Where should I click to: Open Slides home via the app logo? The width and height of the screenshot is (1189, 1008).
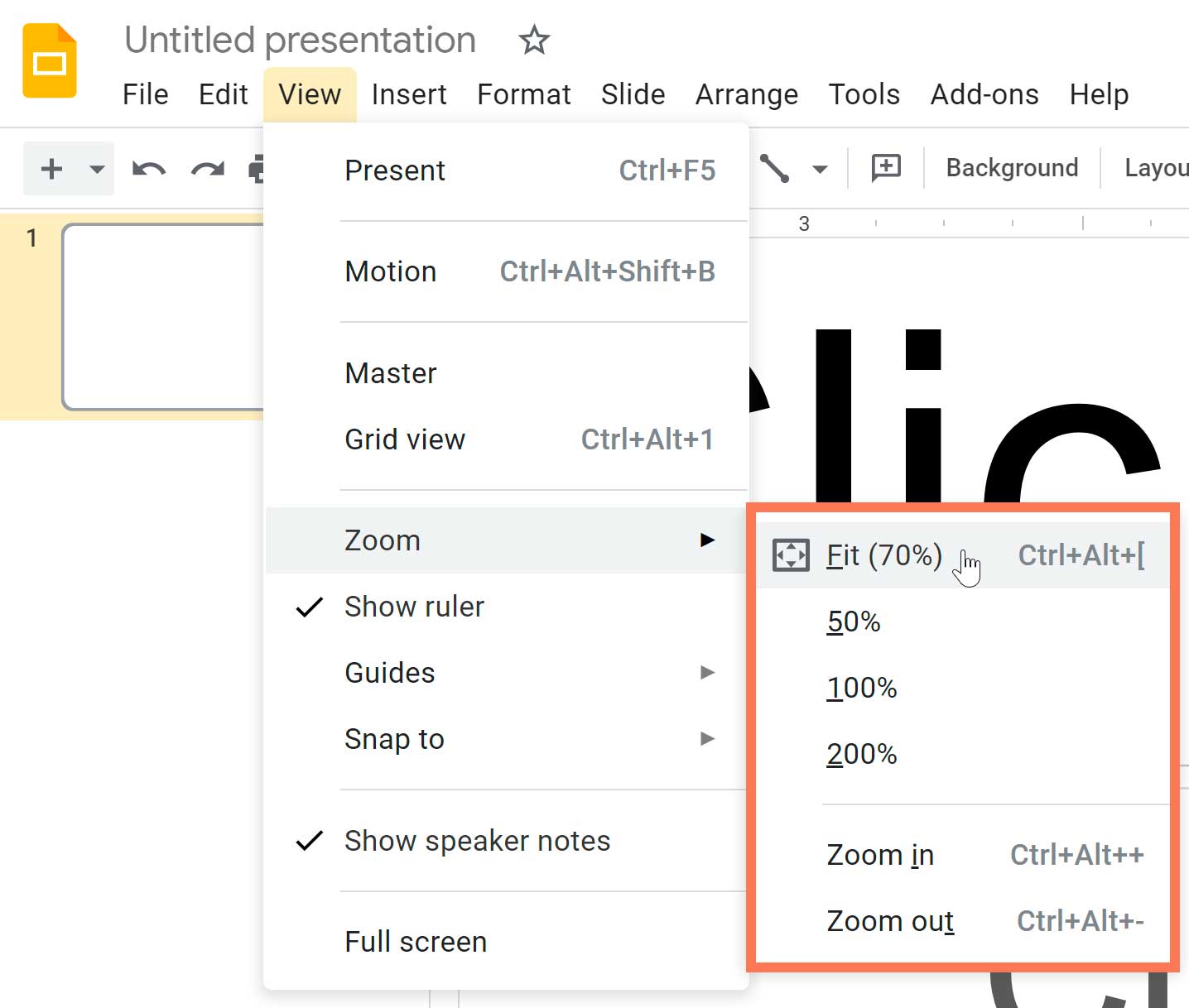click(x=49, y=60)
